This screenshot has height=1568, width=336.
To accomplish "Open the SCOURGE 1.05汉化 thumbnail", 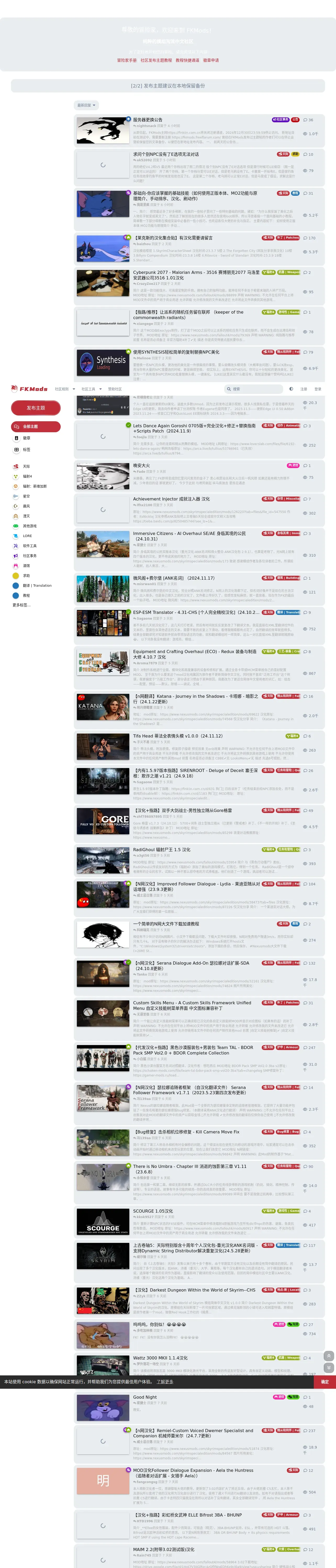I will pyautogui.click(x=103, y=1222).
